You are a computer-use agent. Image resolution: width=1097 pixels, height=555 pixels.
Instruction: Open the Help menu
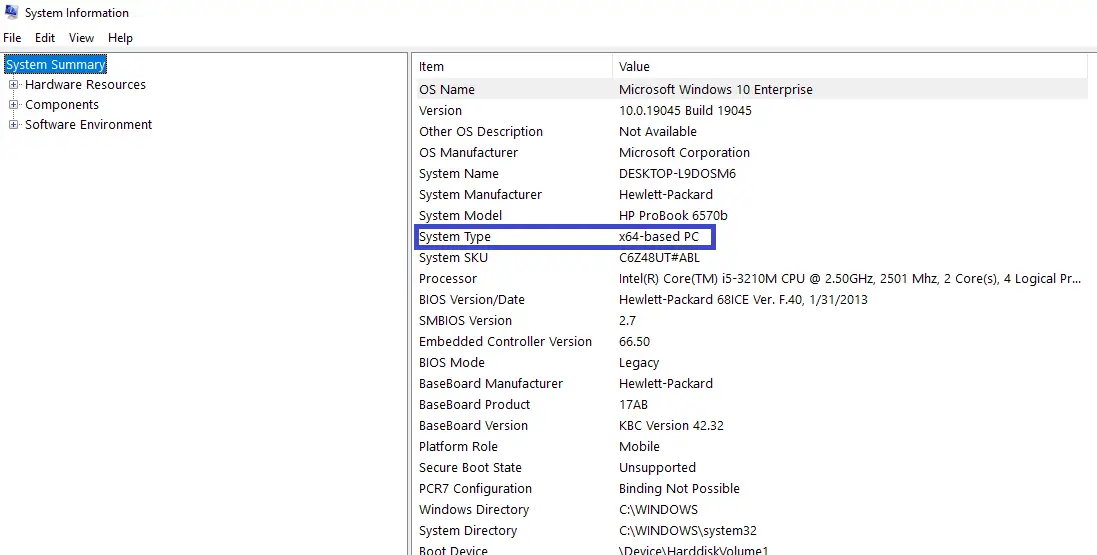[120, 38]
